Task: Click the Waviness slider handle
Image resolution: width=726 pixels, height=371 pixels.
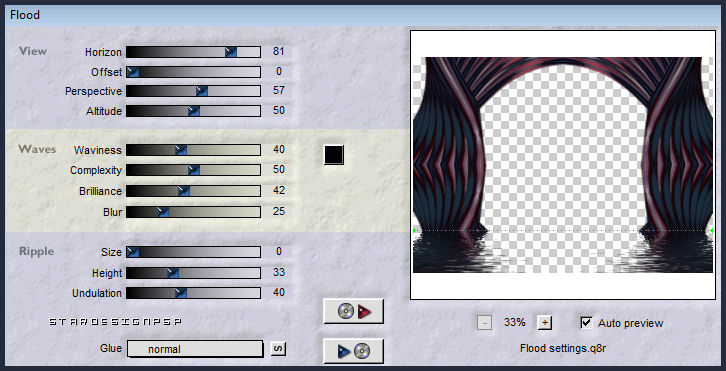Action: (181, 150)
